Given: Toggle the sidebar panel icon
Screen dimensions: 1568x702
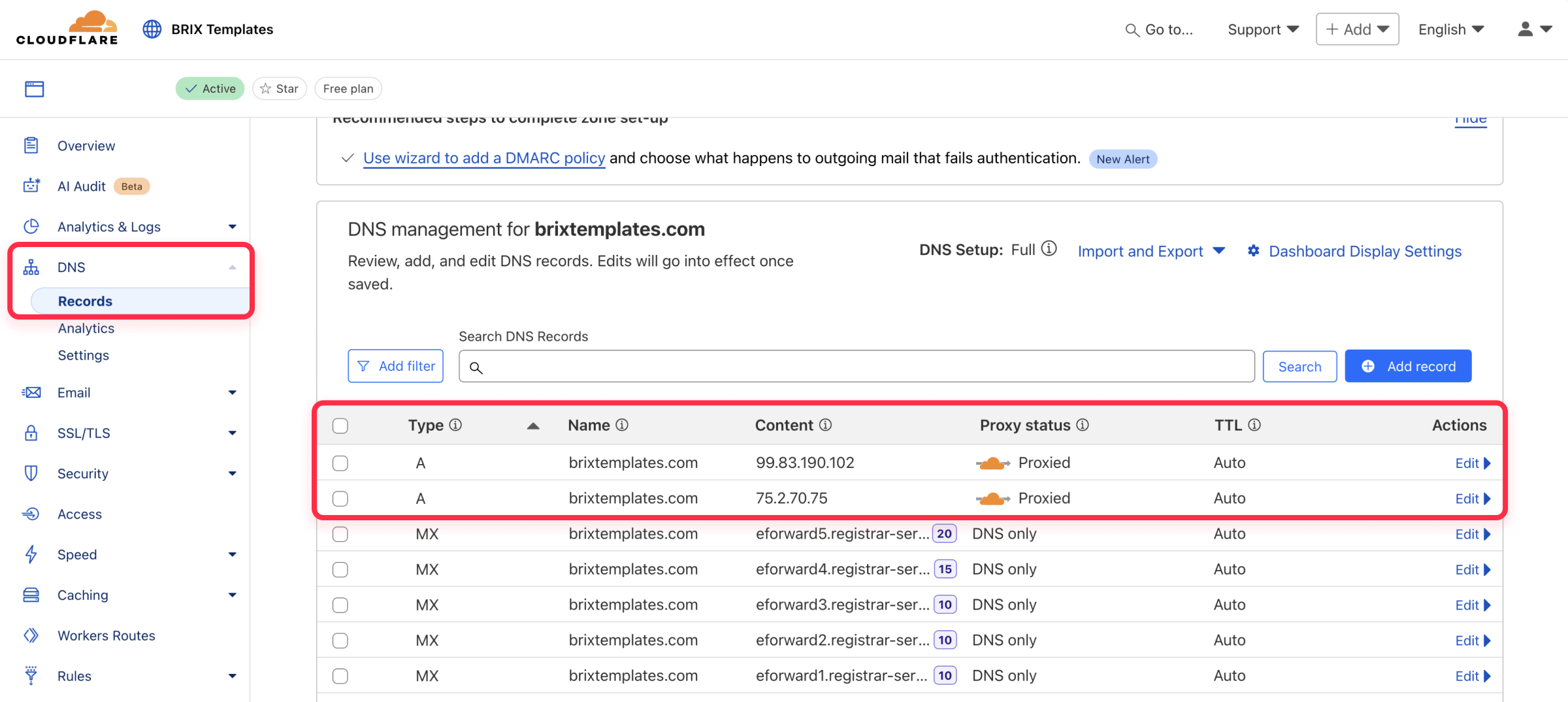Looking at the screenshot, I should [34, 89].
